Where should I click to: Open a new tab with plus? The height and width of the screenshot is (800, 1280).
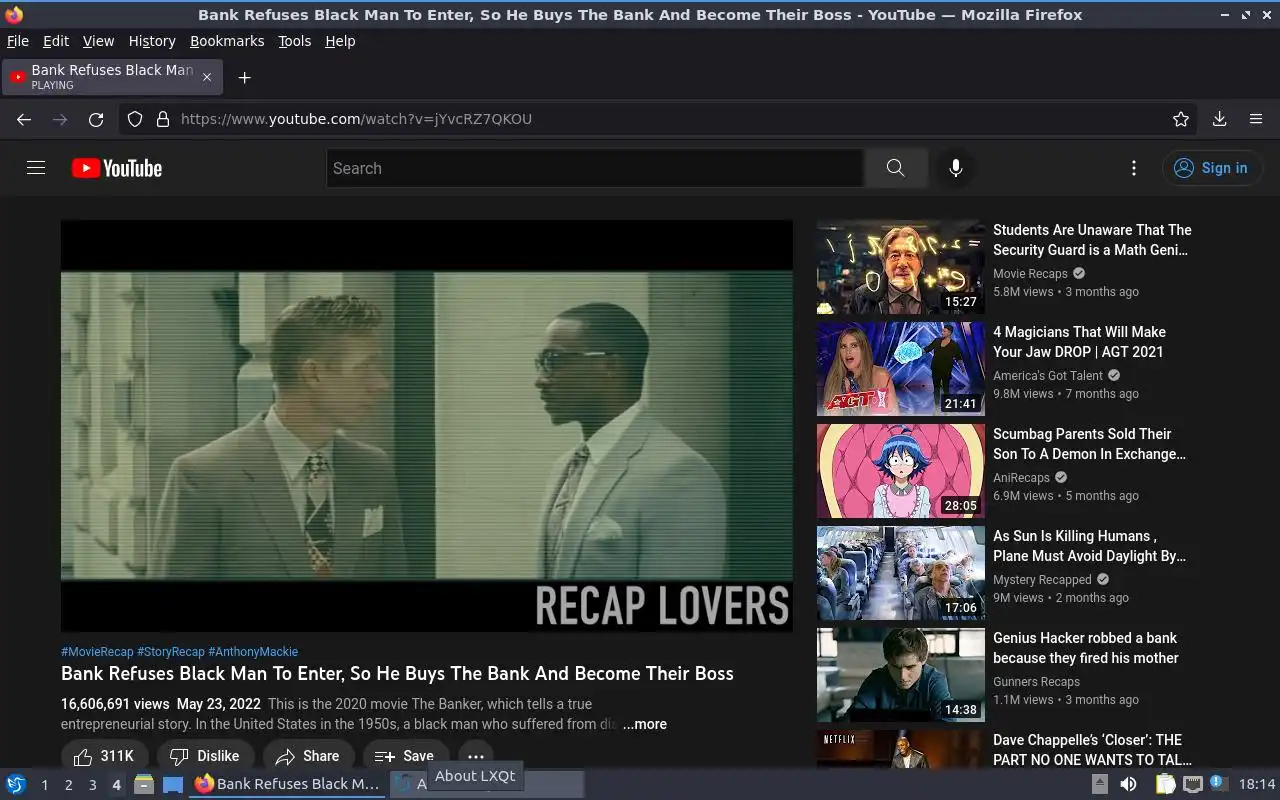pos(244,77)
